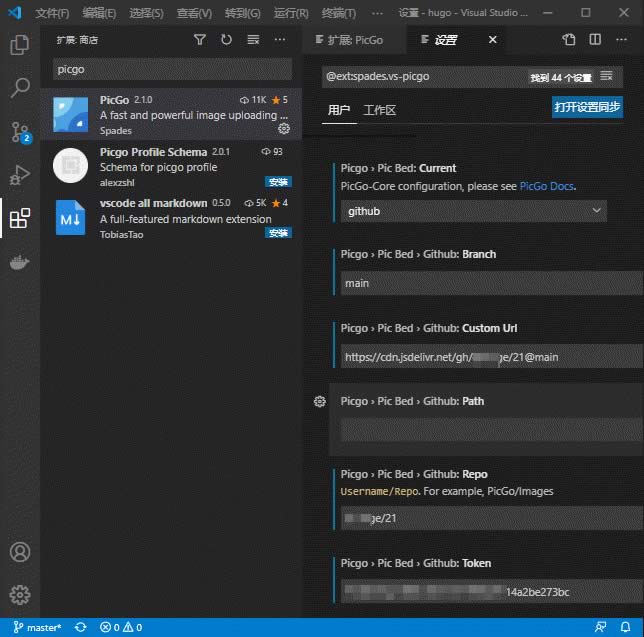This screenshot has height=637, width=644.
Task: Open the Run and Debug view
Action: (19, 175)
